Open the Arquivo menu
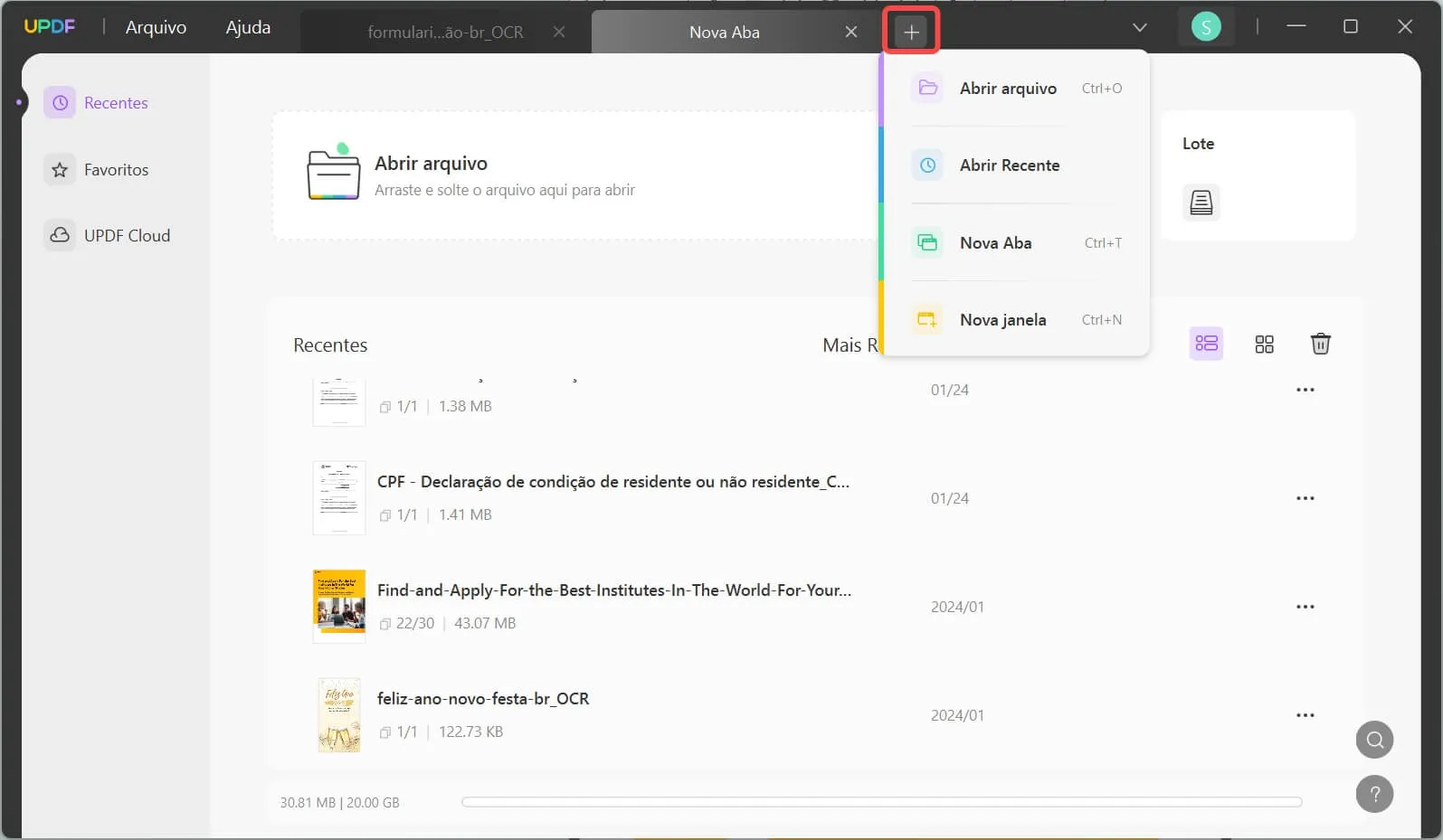This screenshot has height=840, width=1443. tap(156, 27)
